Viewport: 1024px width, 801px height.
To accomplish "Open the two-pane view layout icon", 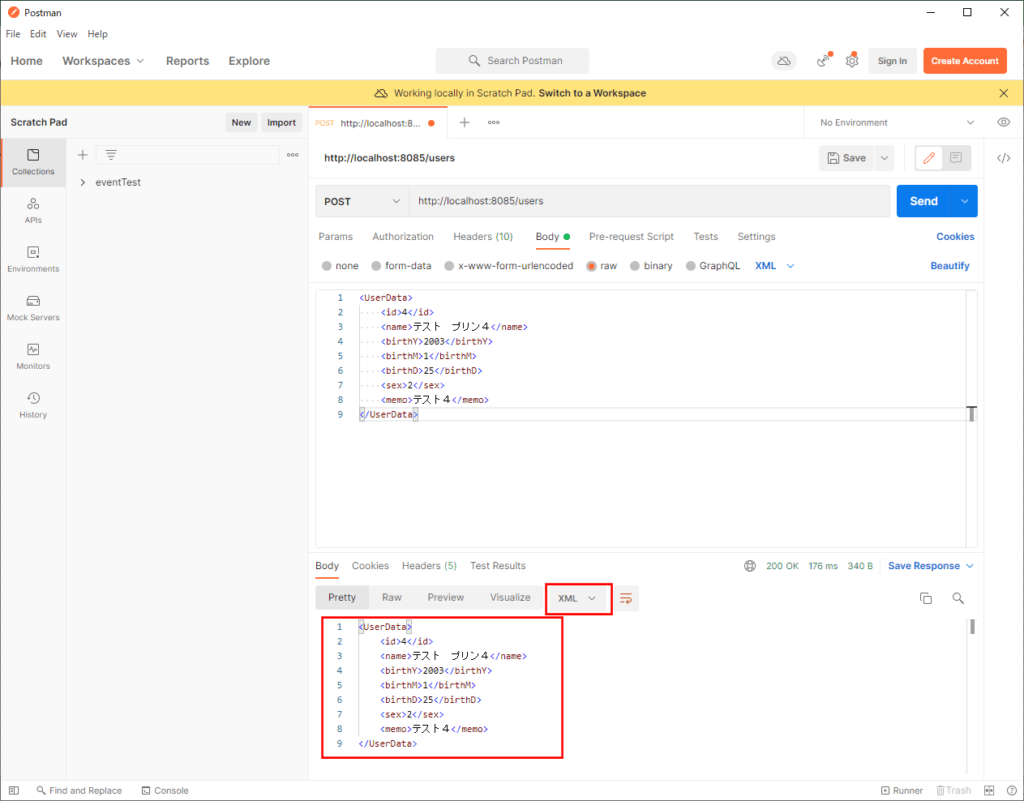I will (989, 791).
